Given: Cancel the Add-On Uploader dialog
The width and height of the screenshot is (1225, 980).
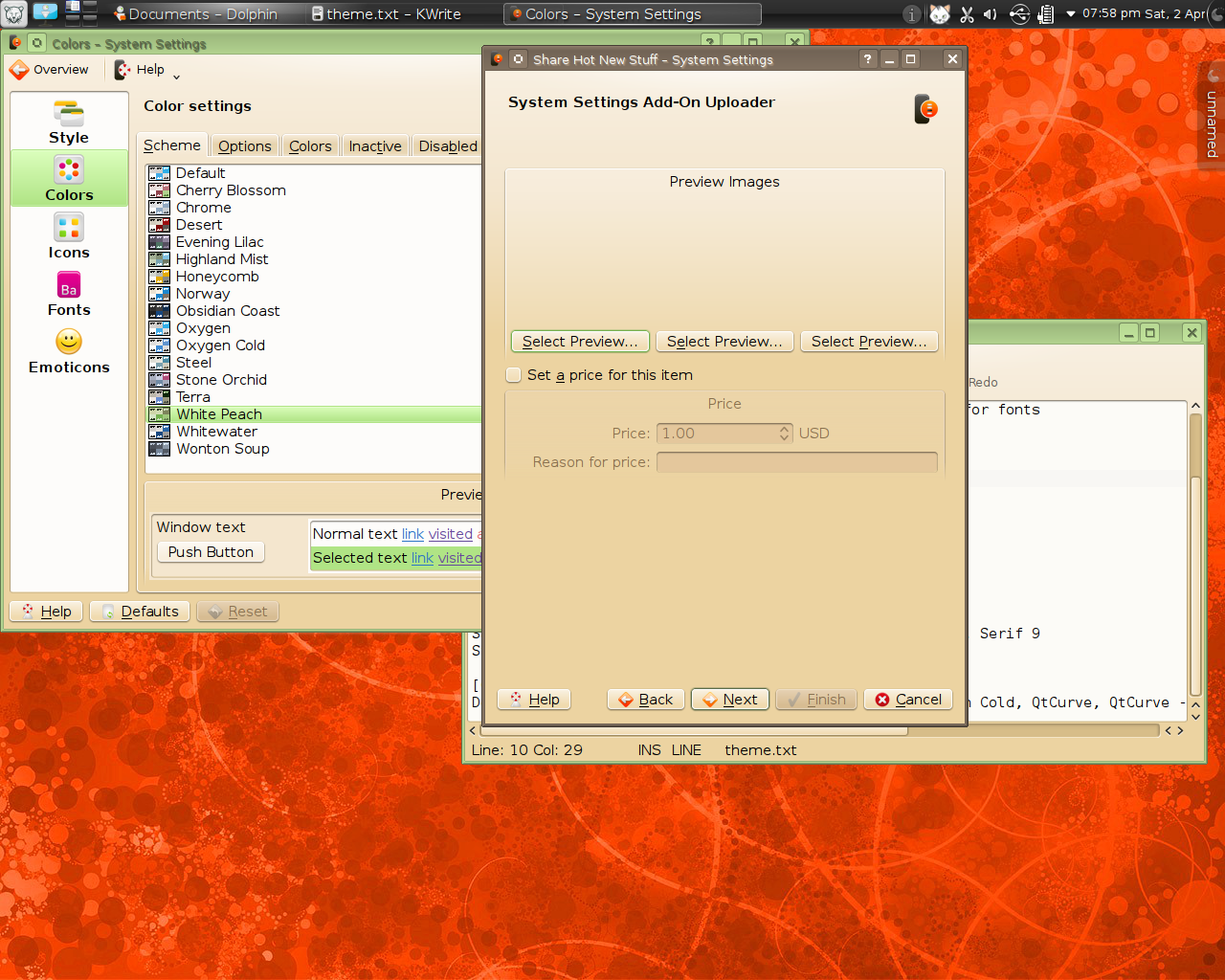Looking at the screenshot, I should (x=909, y=700).
